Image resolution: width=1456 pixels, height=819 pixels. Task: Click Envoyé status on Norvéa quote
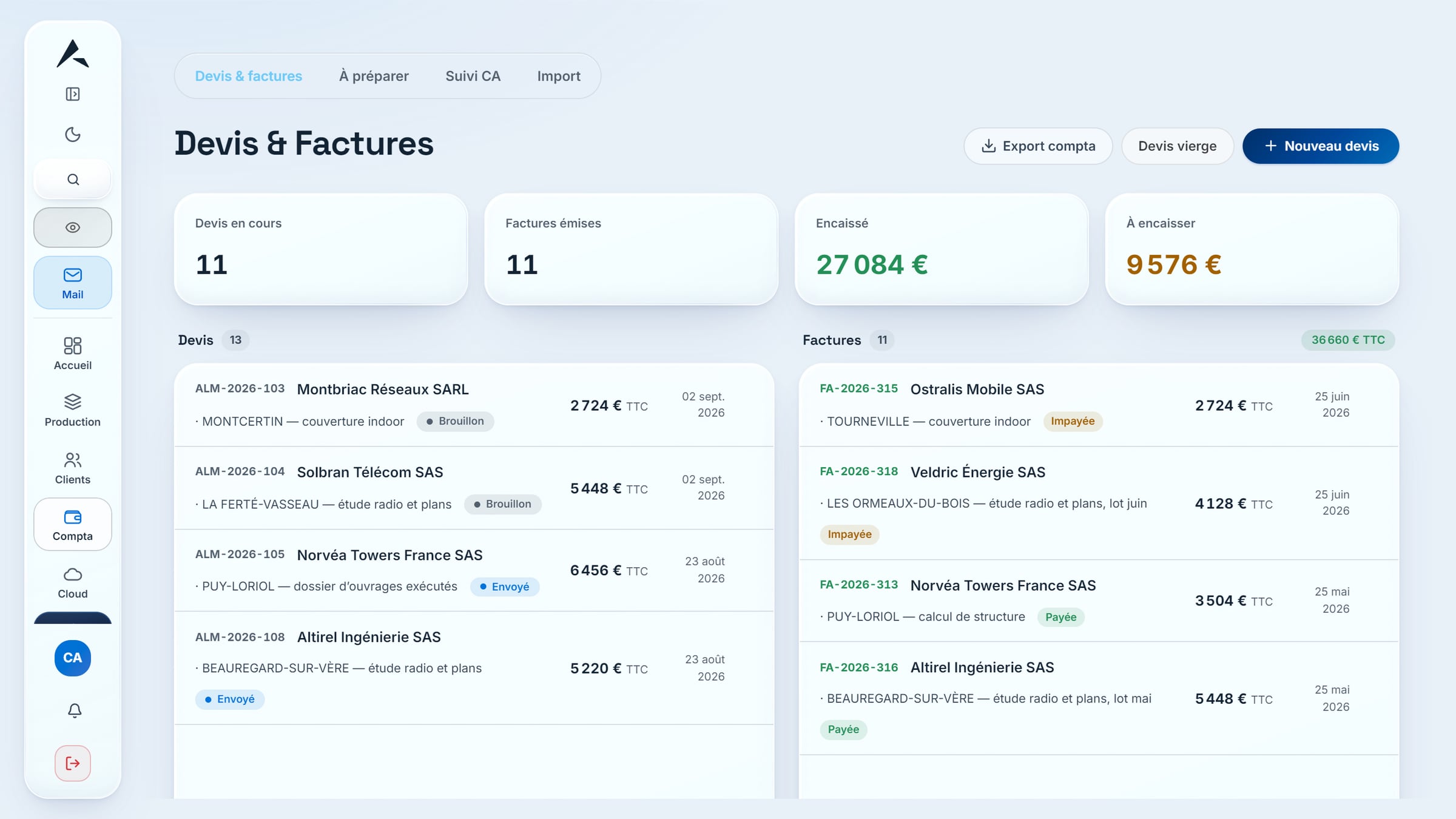[x=505, y=587]
